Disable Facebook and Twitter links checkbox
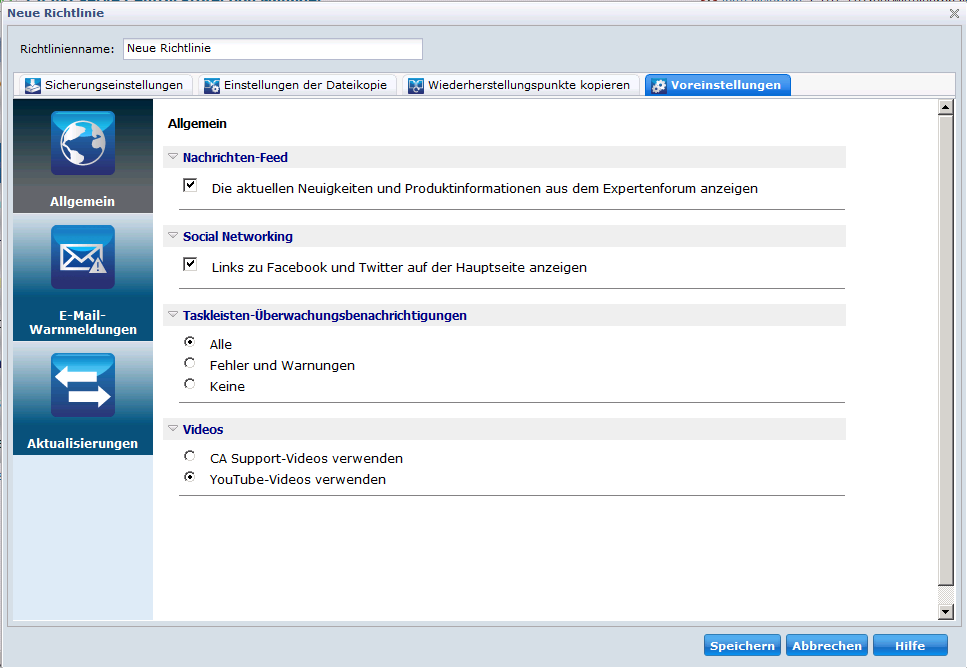Image resolution: width=967 pixels, height=668 pixels. point(190,265)
